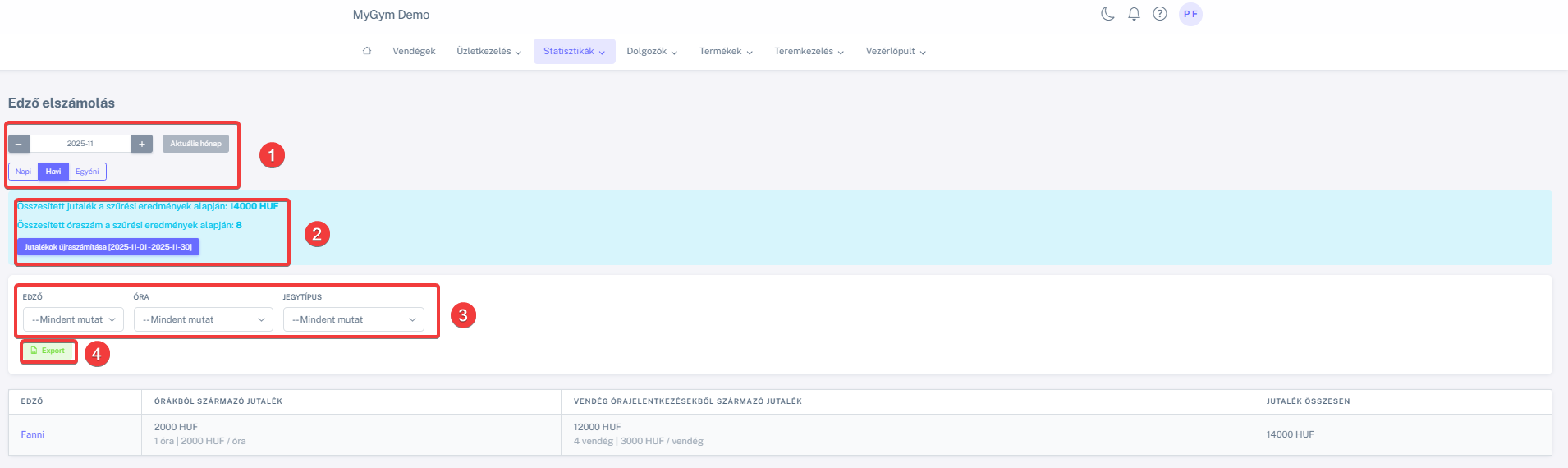Open the Óra filter dropdown
This screenshot has width=1568, height=468.
[203, 319]
